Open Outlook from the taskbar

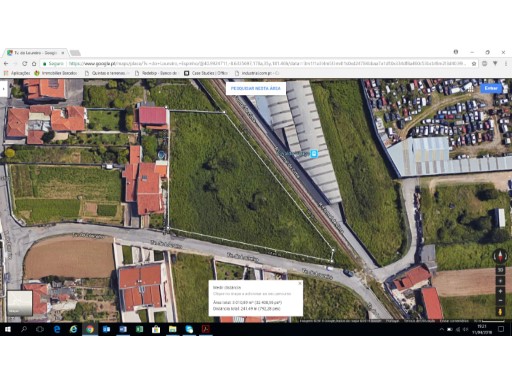click(106, 329)
